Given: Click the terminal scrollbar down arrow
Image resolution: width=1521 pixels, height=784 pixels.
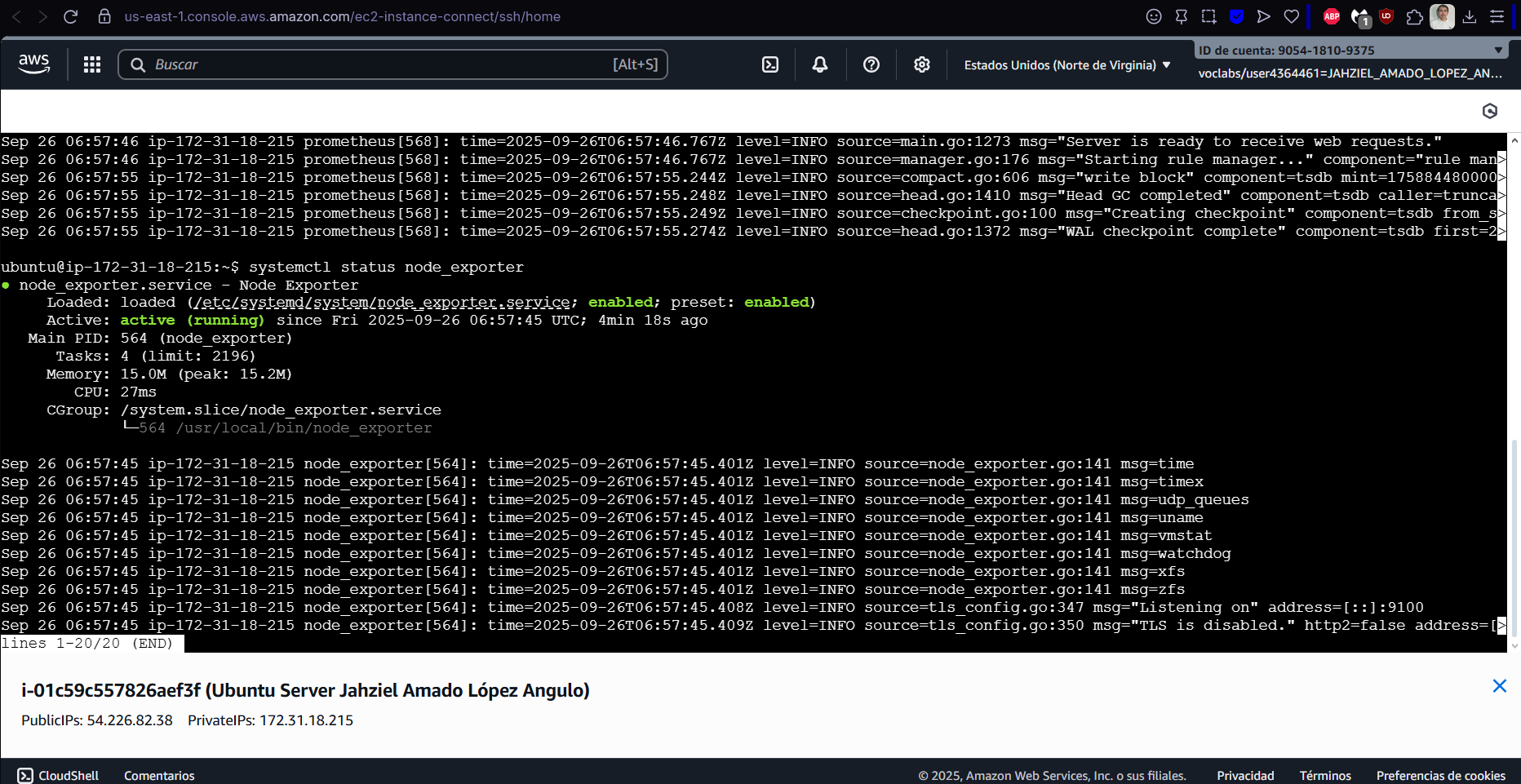Looking at the screenshot, I should click(1514, 645).
